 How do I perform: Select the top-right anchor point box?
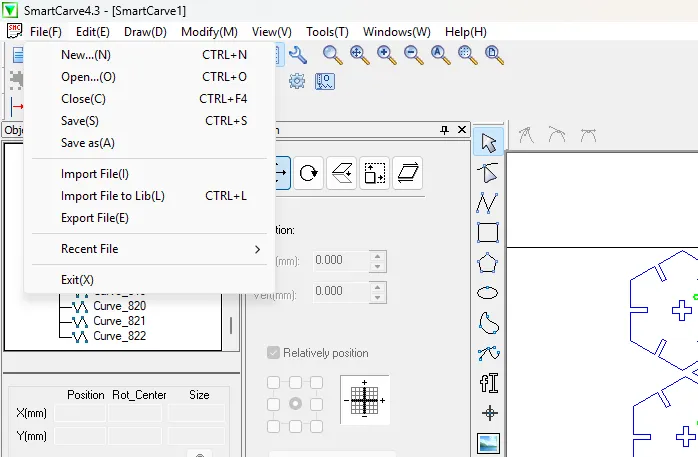click(x=317, y=382)
